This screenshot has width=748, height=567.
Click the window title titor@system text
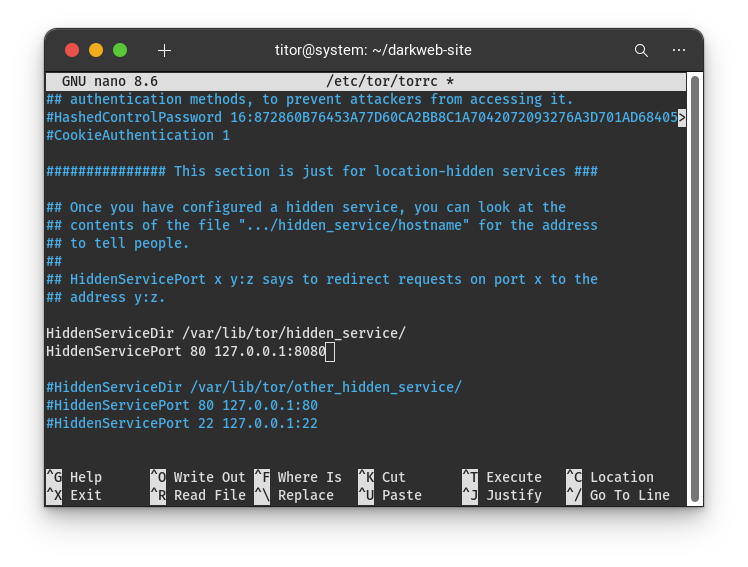tap(373, 50)
